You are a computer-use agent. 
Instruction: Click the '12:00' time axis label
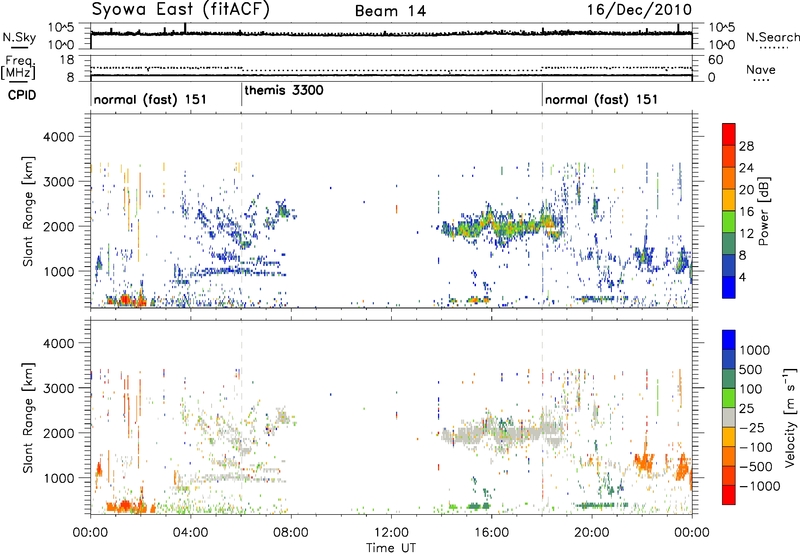(x=391, y=533)
